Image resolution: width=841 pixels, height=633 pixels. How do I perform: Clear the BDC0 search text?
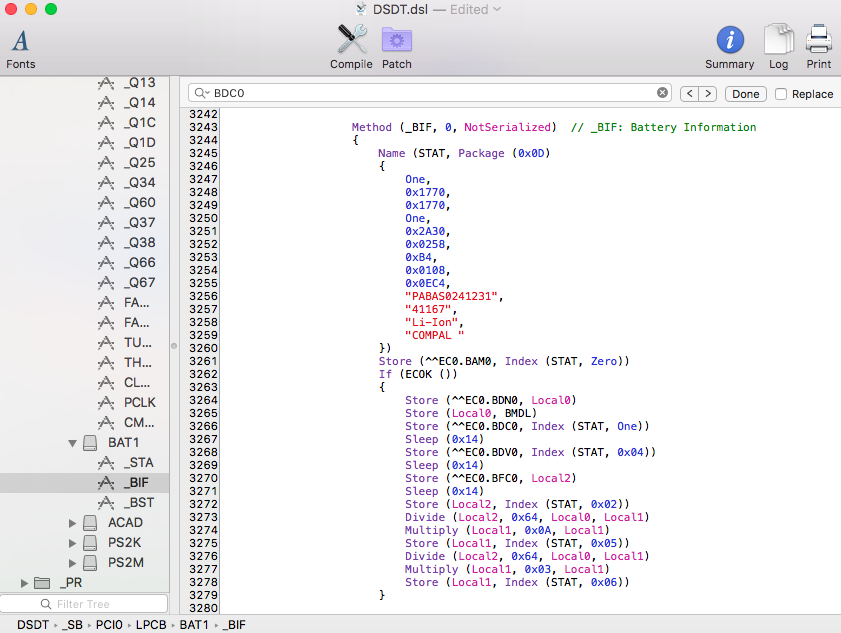point(662,93)
